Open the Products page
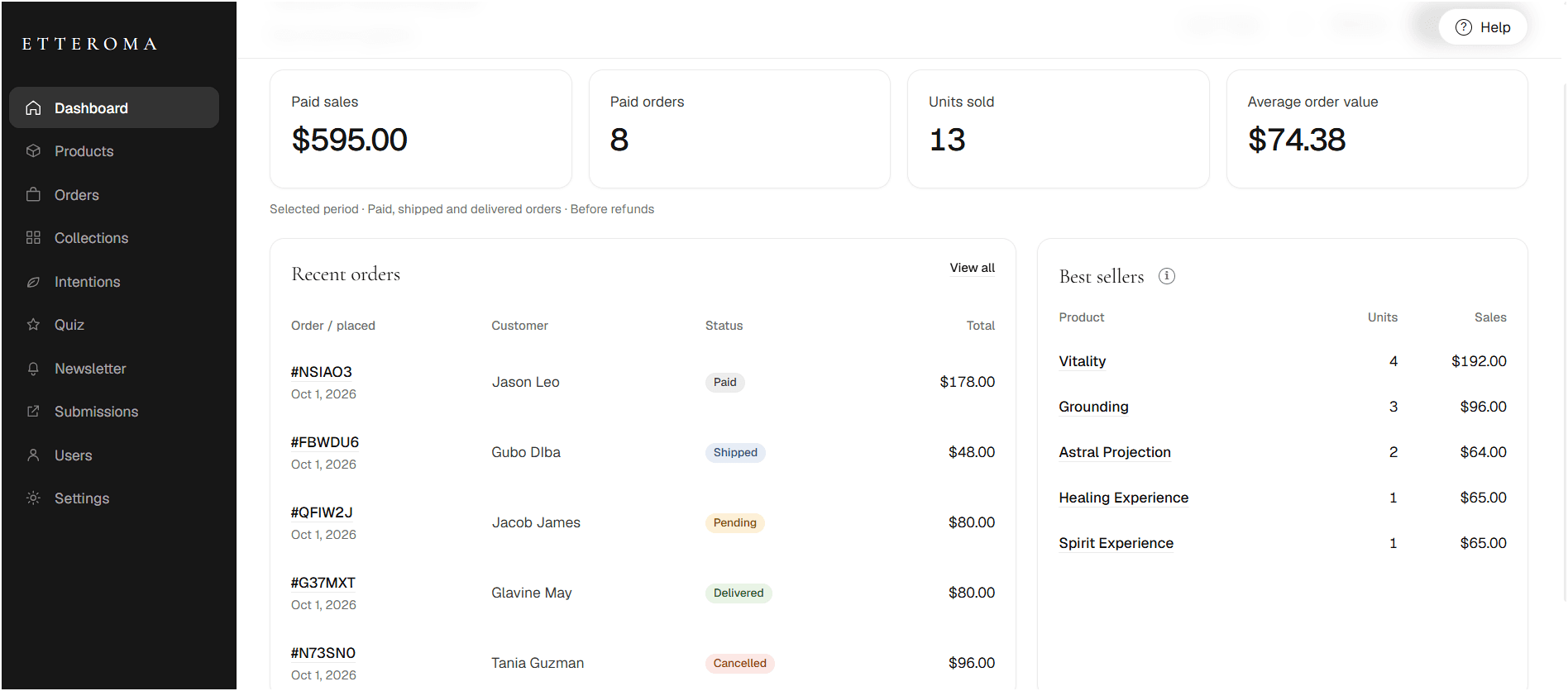The height and width of the screenshot is (691, 1568). coord(114,151)
